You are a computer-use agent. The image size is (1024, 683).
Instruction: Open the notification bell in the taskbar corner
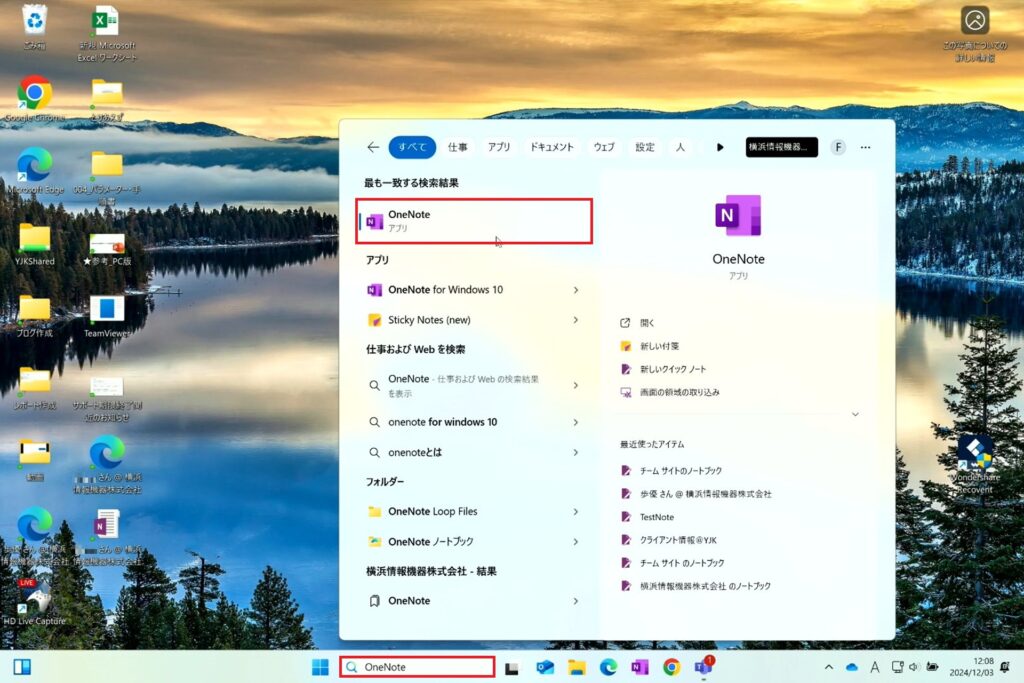[x=1004, y=667]
